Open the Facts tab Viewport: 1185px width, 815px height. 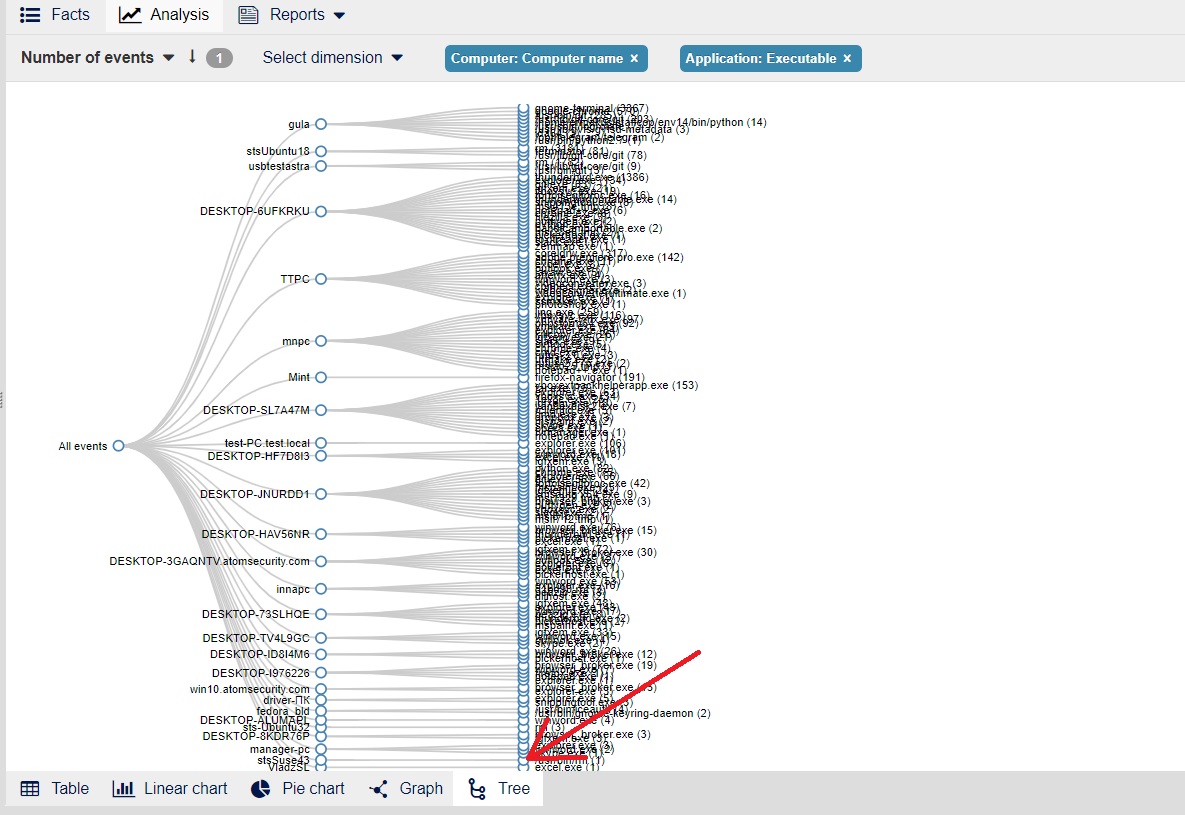click(56, 15)
